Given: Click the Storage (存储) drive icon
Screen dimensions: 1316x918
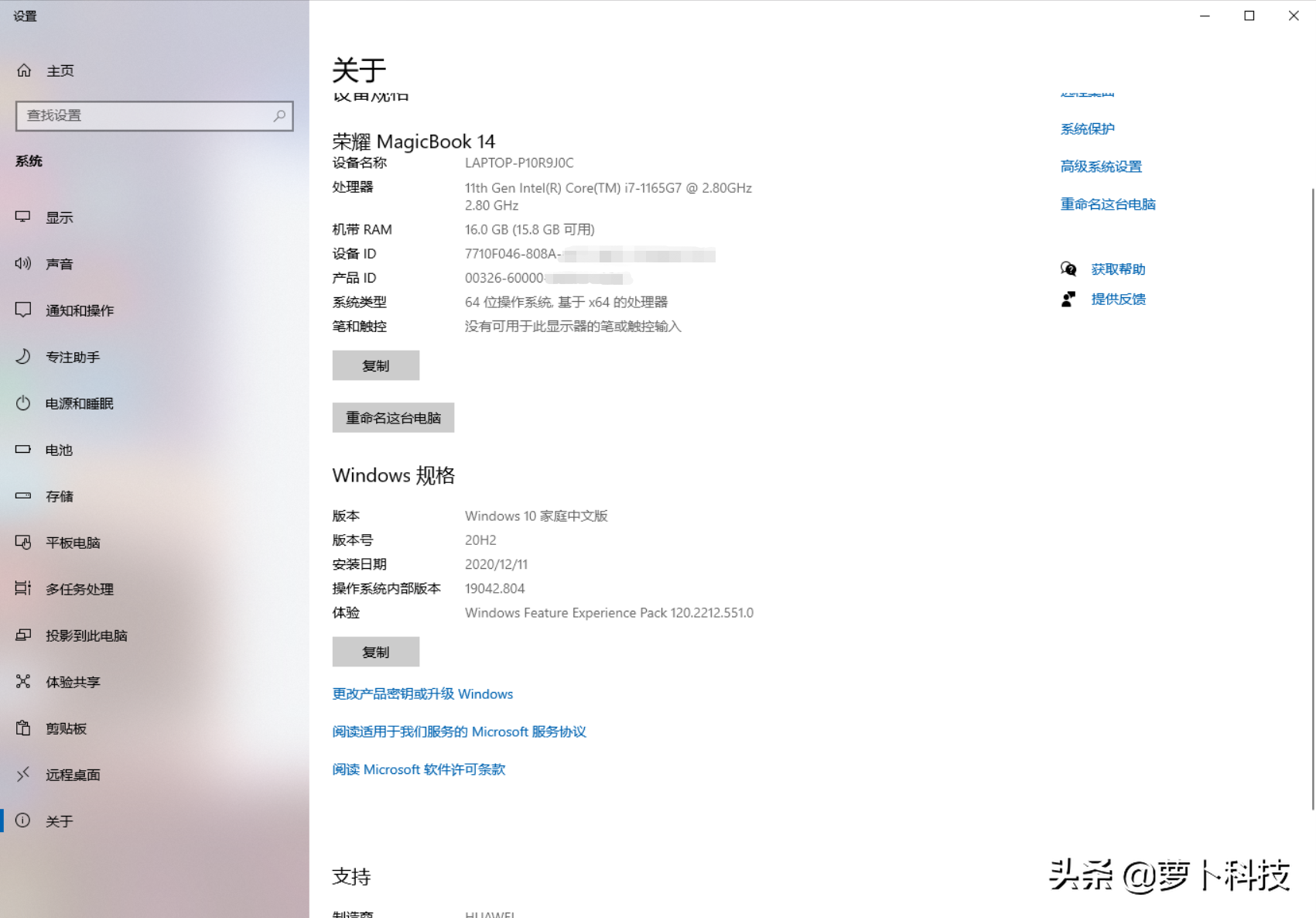Looking at the screenshot, I should pyautogui.click(x=23, y=495).
